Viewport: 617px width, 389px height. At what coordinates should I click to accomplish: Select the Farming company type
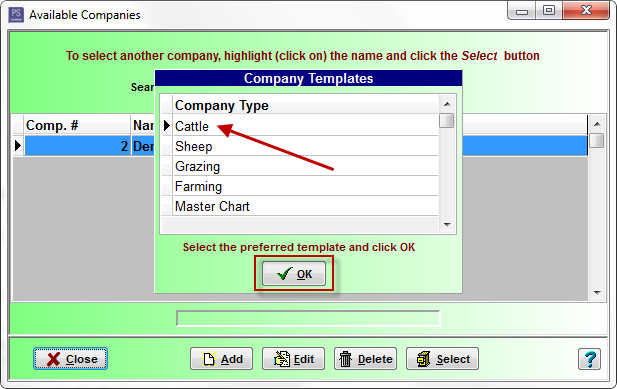(305, 186)
